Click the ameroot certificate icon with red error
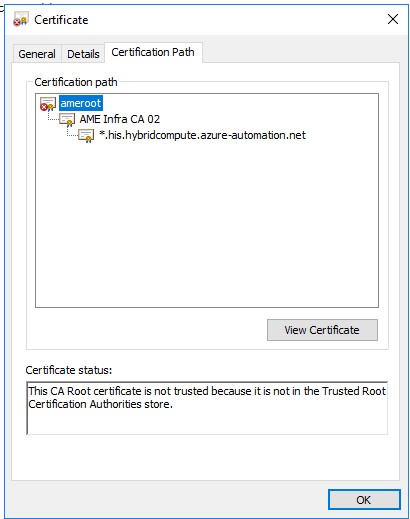 pos(48,103)
